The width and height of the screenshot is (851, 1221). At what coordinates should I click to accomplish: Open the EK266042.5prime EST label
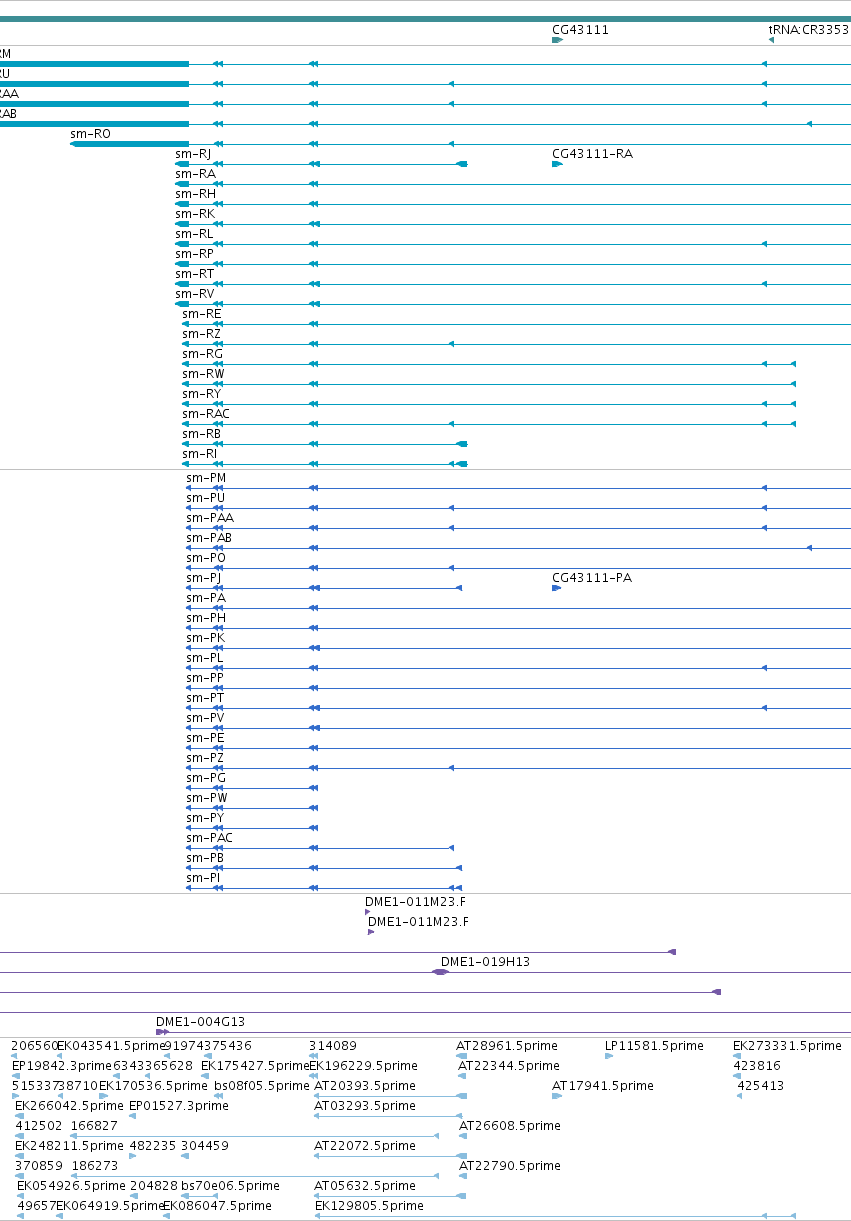pos(70,1106)
